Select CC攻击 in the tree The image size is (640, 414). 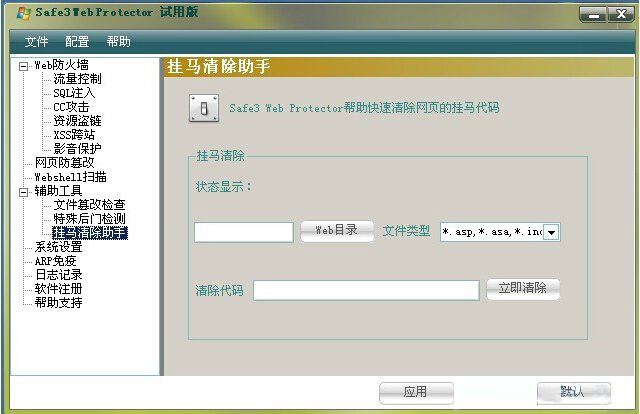click(71, 107)
